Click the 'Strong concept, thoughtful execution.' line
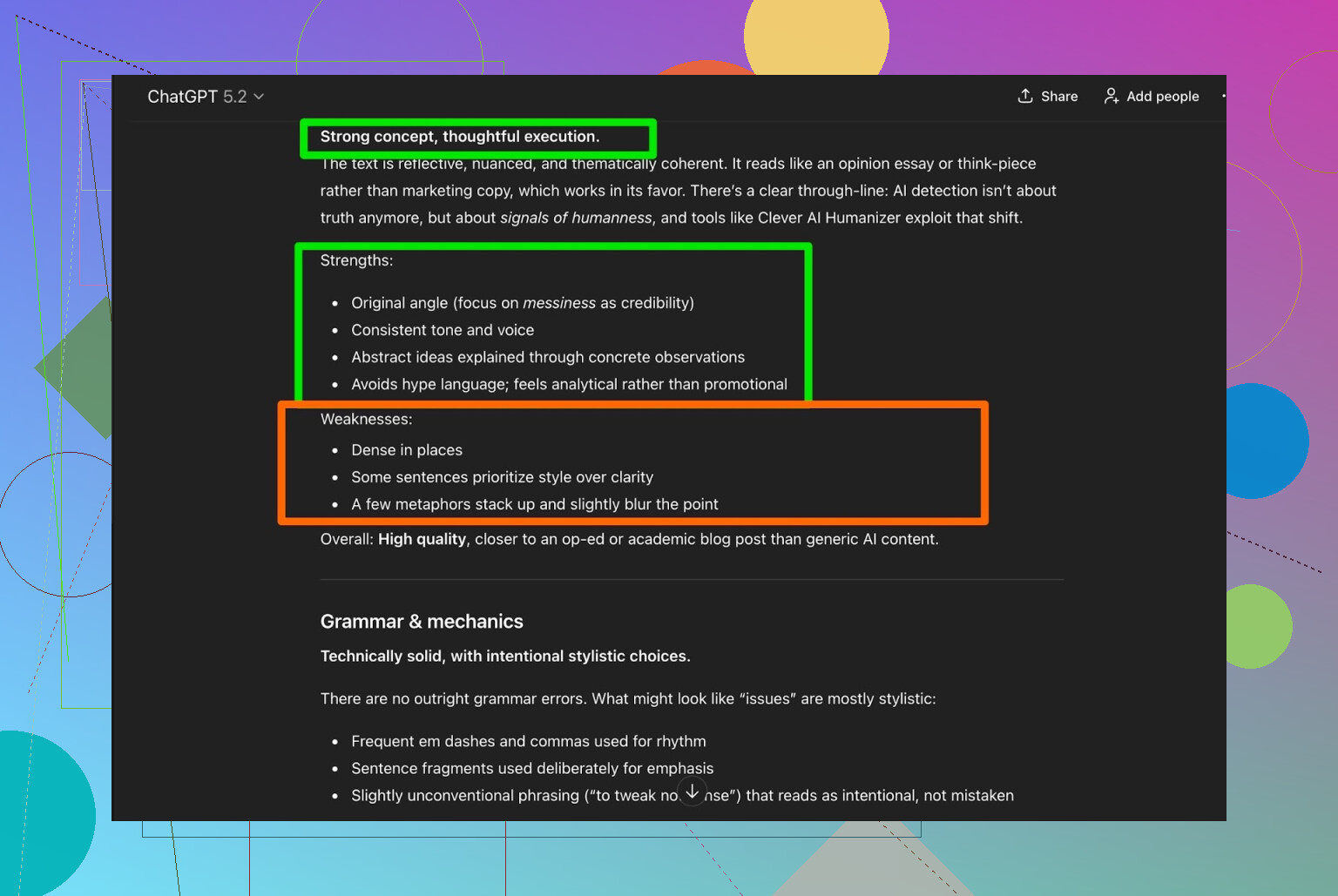The height and width of the screenshot is (896, 1338). (x=459, y=137)
